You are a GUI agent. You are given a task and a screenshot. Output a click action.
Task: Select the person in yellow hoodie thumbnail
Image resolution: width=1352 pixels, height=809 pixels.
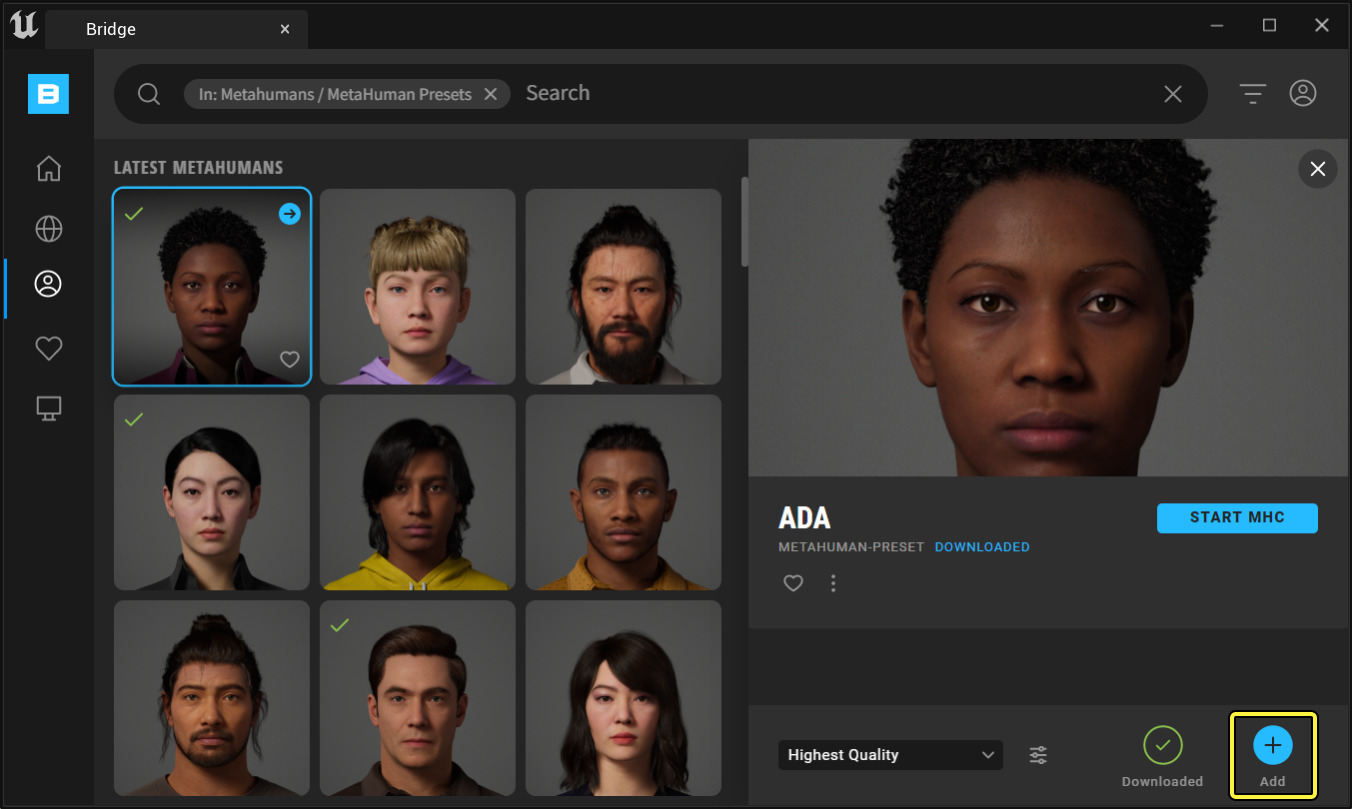point(418,492)
